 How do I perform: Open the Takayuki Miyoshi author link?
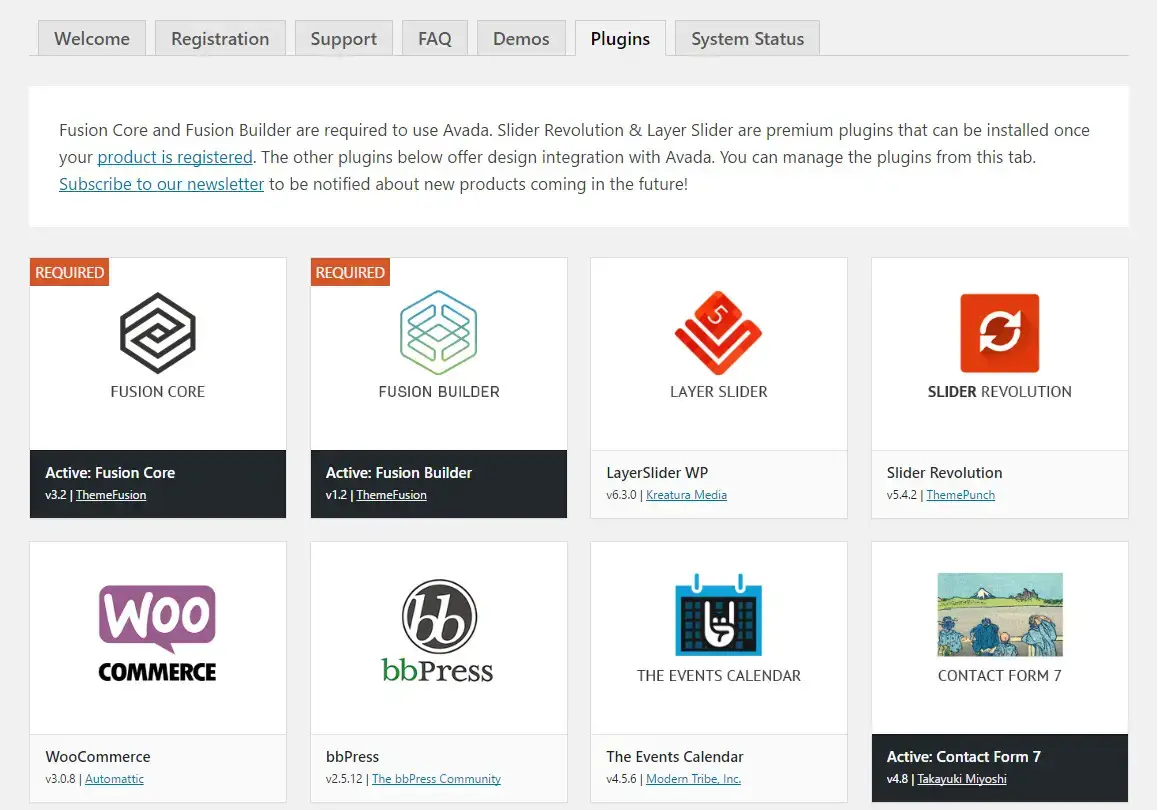point(961,779)
